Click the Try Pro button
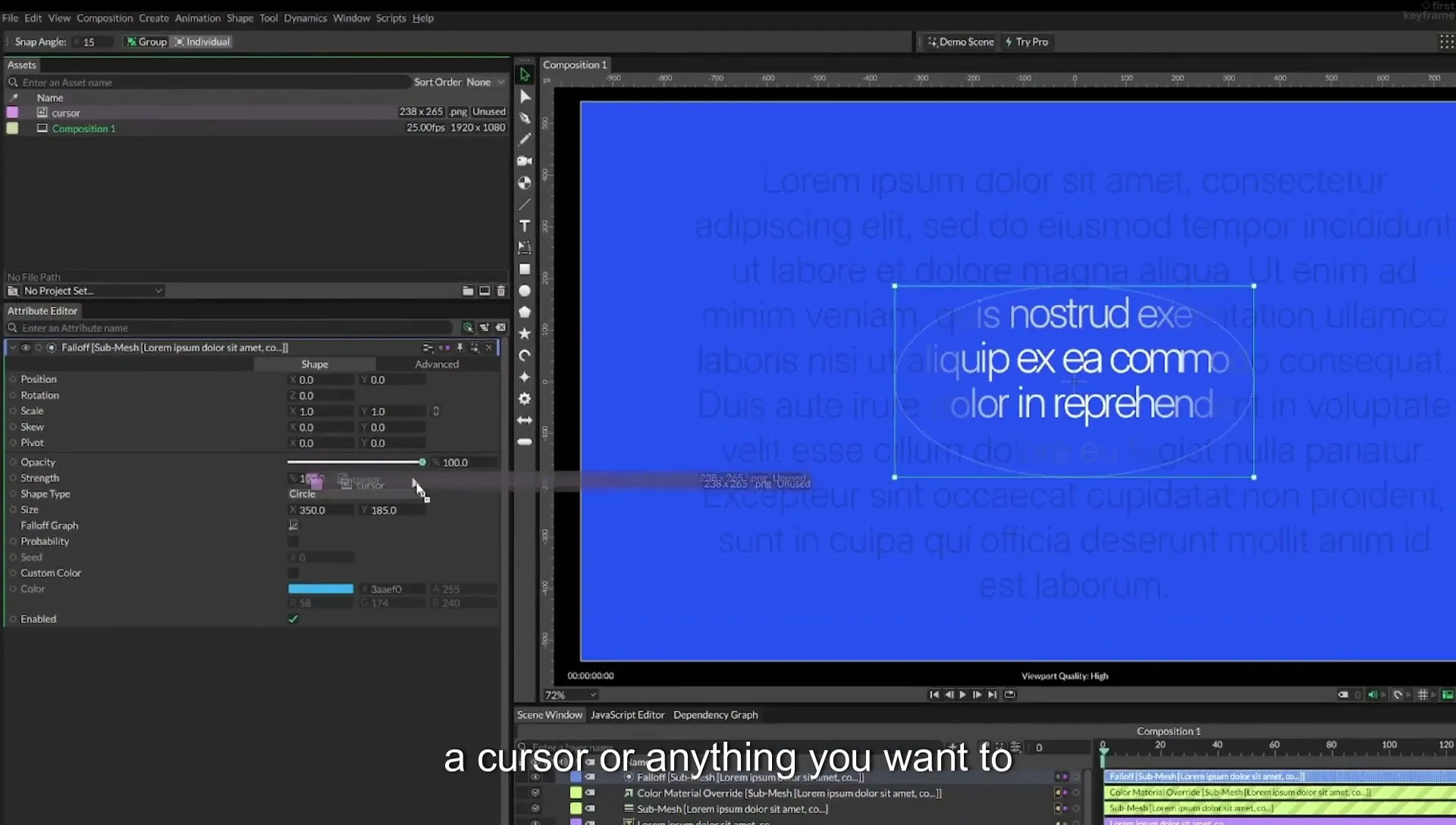This screenshot has height=825, width=1456. click(x=1027, y=42)
